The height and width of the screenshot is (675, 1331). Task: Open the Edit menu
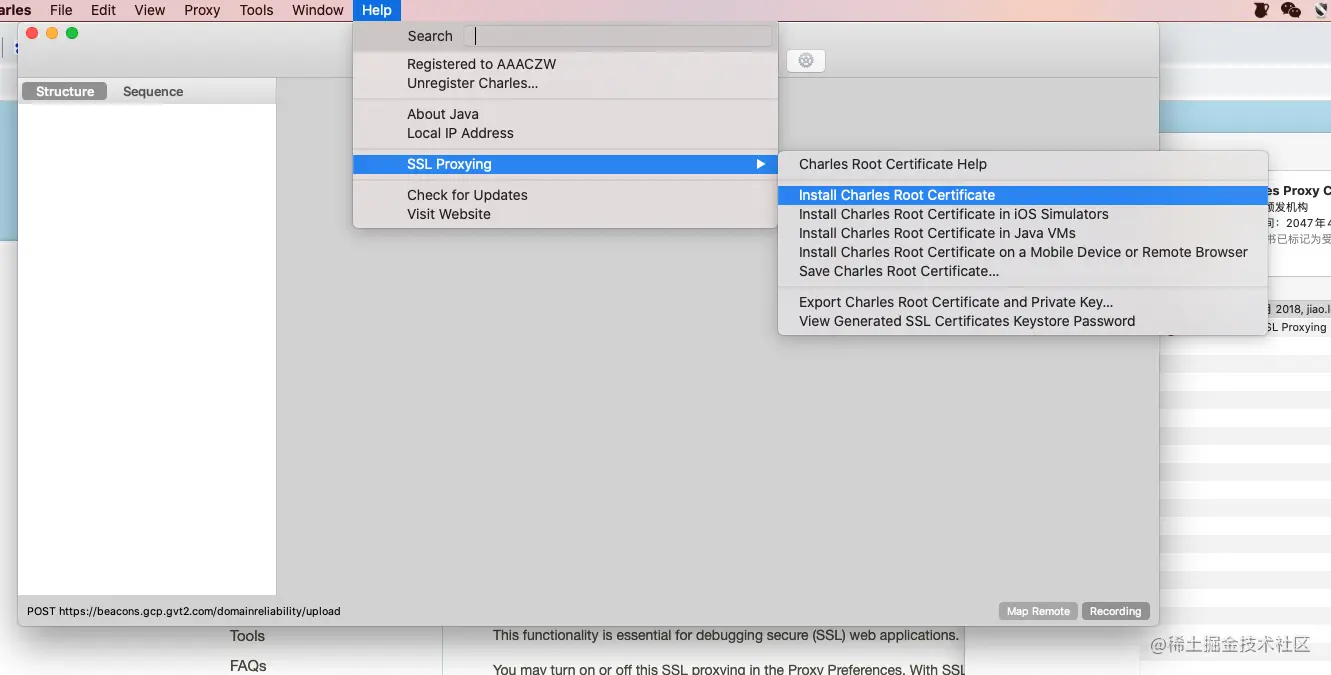103,10
